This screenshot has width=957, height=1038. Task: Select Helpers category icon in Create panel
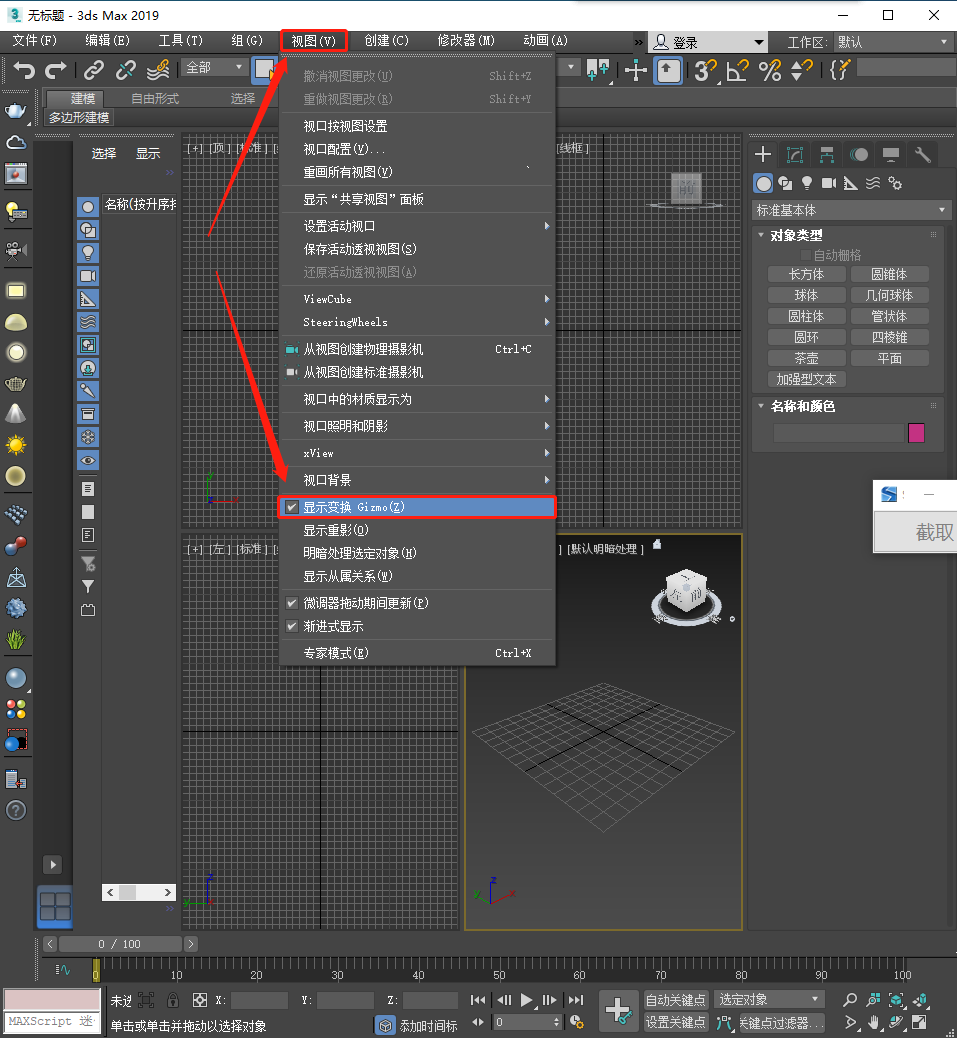850,183
